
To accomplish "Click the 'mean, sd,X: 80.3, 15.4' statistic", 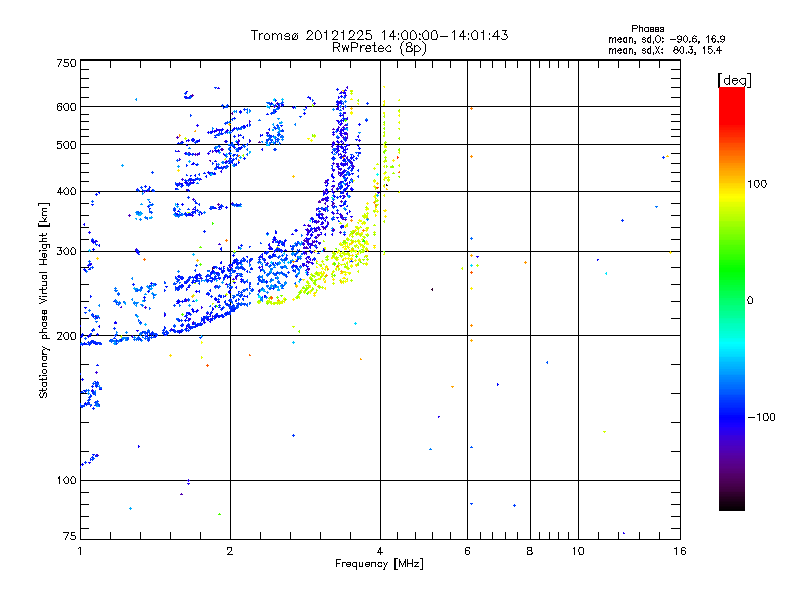I will (x=665, y=50).
